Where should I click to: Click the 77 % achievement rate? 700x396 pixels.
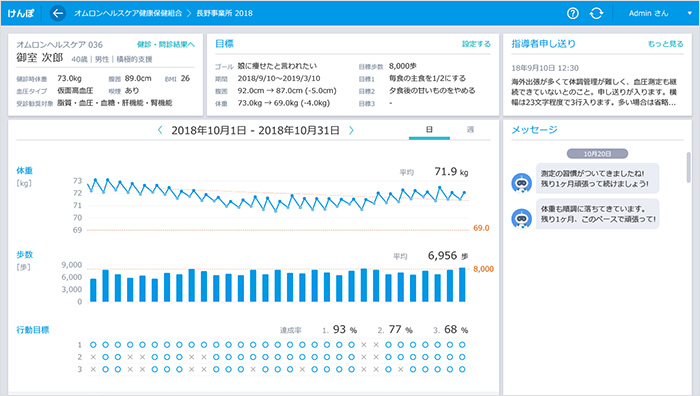pos(400,329)
